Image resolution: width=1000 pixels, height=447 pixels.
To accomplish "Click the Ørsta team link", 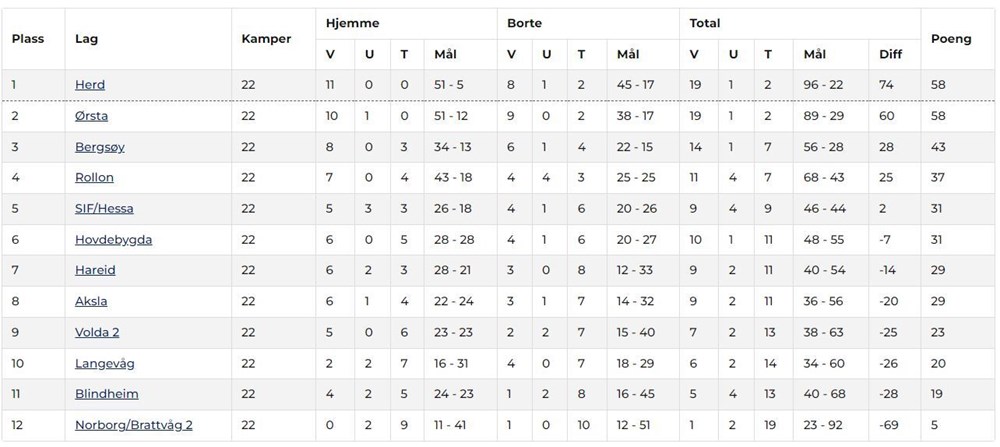I will click(91, 116).
